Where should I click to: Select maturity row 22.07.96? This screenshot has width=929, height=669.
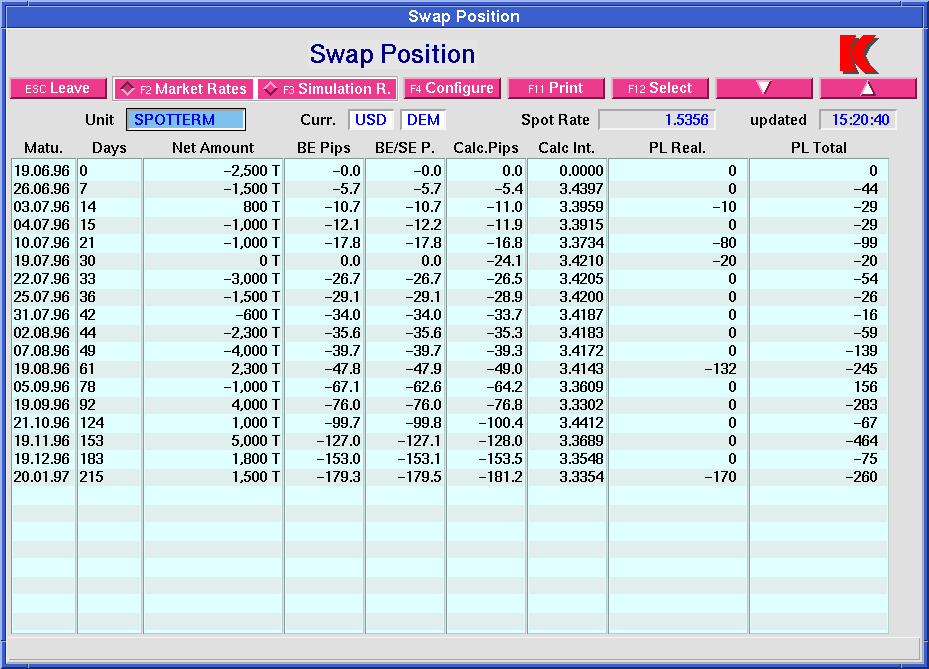pos(450,279)
